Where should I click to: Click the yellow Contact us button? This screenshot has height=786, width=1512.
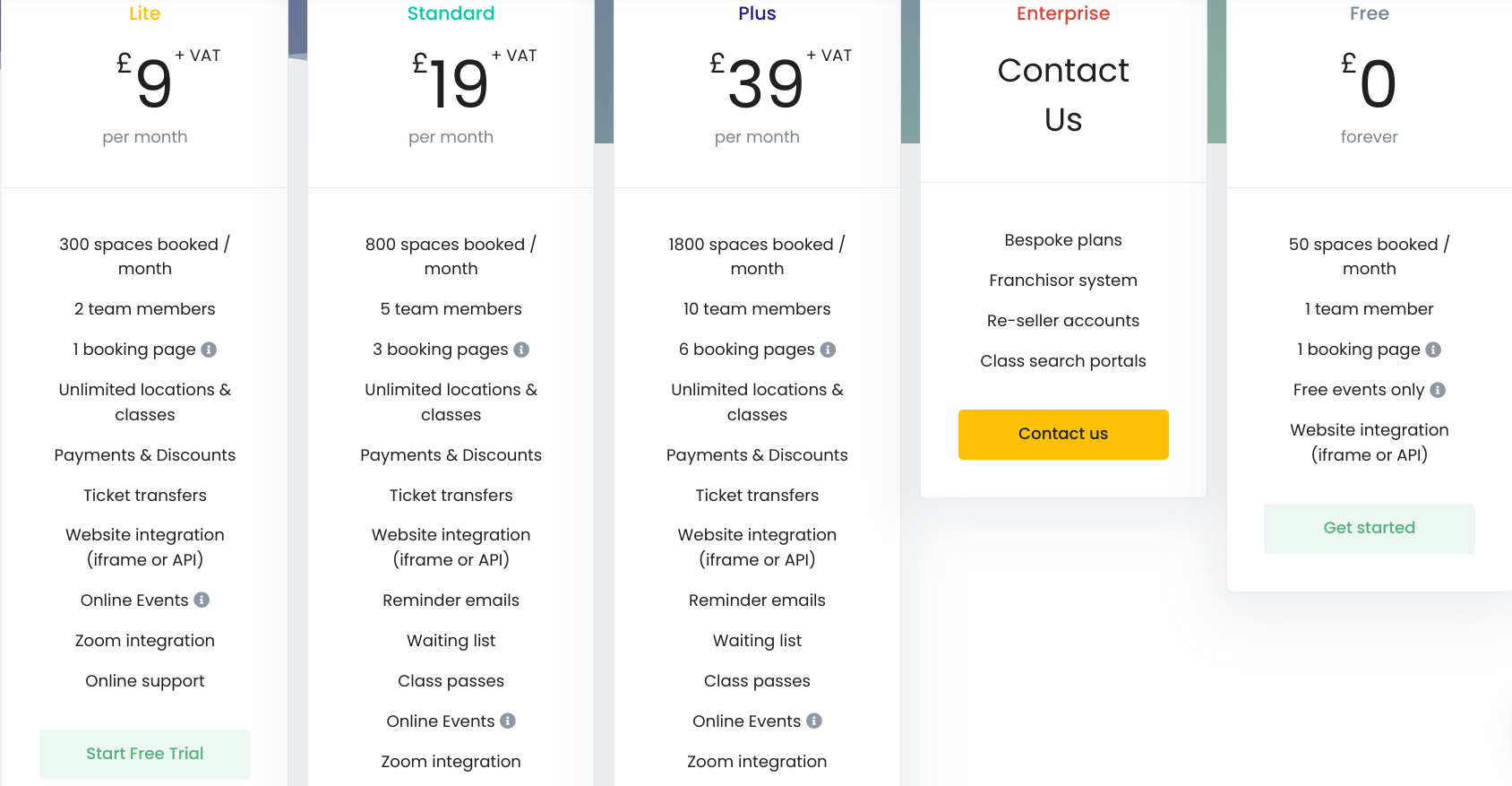coord(1063,435)
